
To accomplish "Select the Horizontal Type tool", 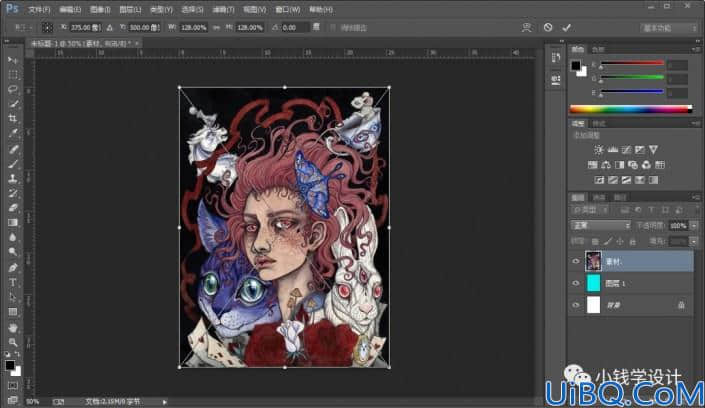I will 13,282.
